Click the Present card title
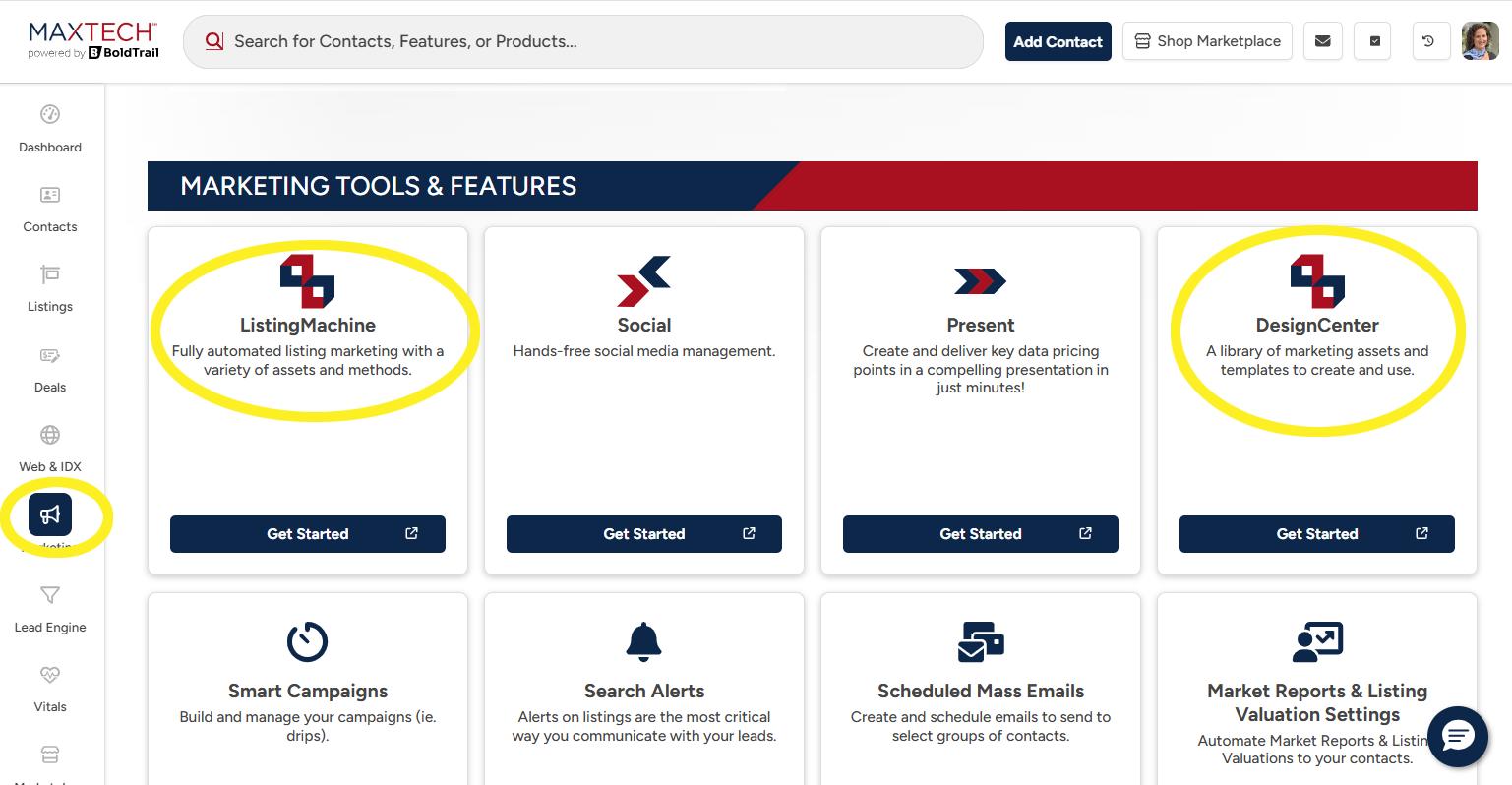This screenshot has width=1512, height=785. point(981,326)
